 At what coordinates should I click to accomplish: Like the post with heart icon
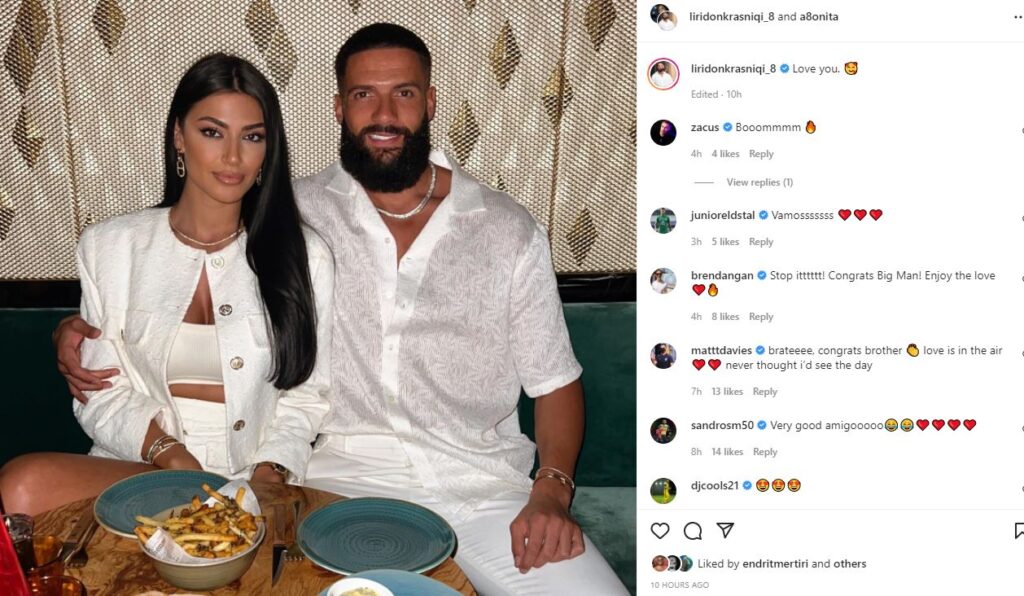[x=660, y=531]
